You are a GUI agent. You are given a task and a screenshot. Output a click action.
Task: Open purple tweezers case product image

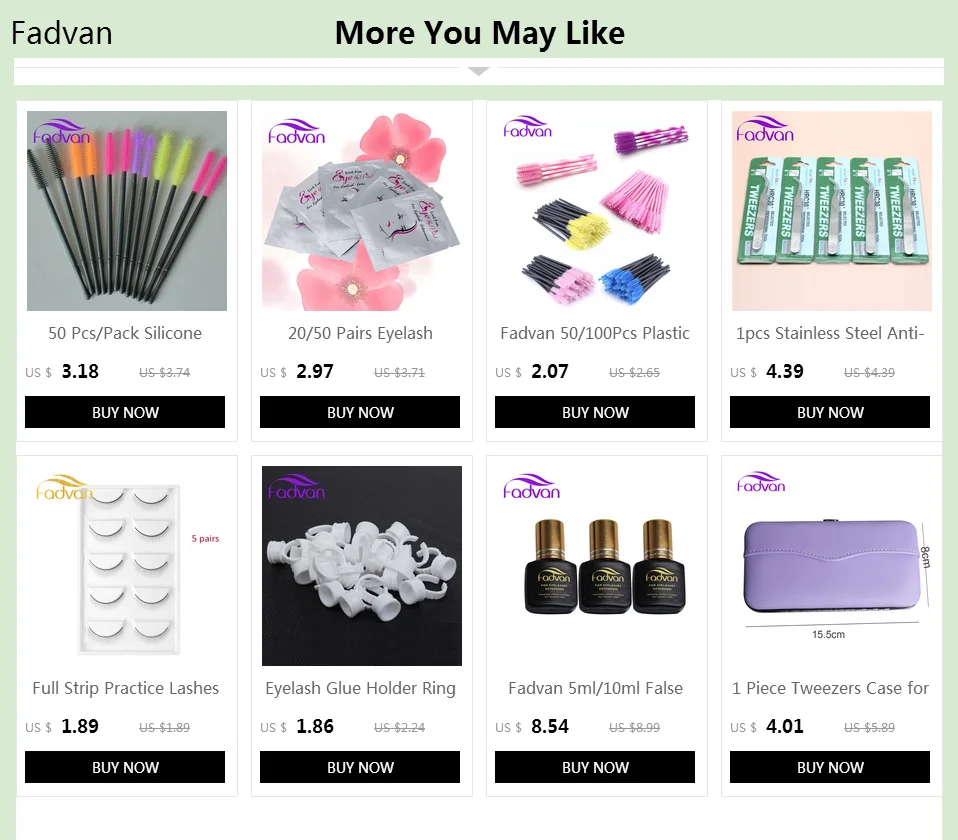point(832,566)
